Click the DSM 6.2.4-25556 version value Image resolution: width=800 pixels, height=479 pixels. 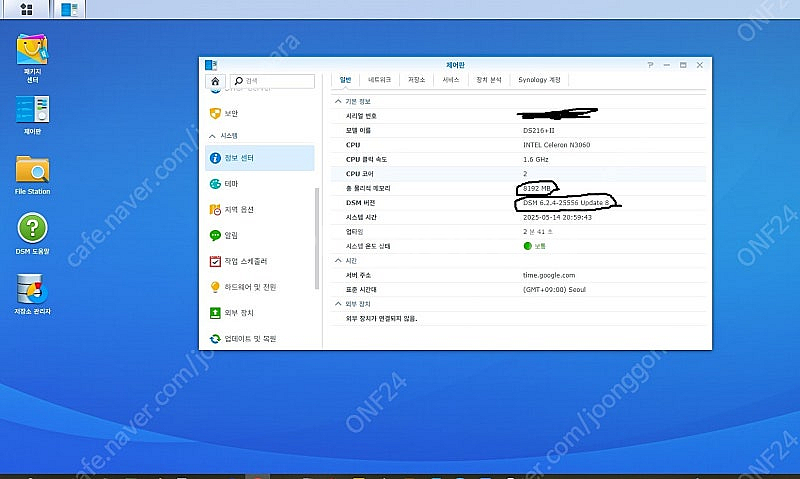click(566, 203)
